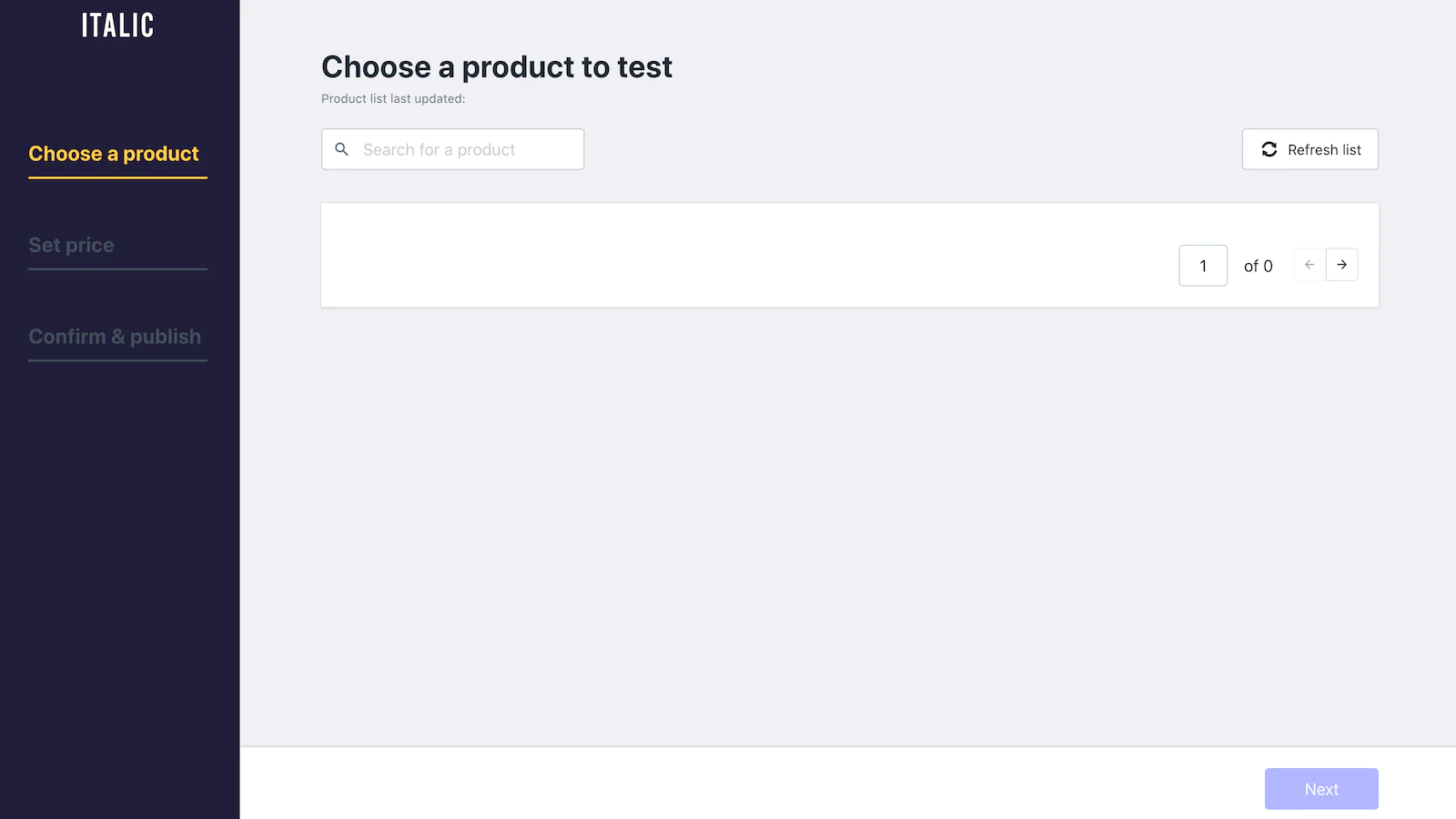Click the empty area of the product list panel
The image size is (1456, 819).
pyautogui.click(x=728, y=256)
